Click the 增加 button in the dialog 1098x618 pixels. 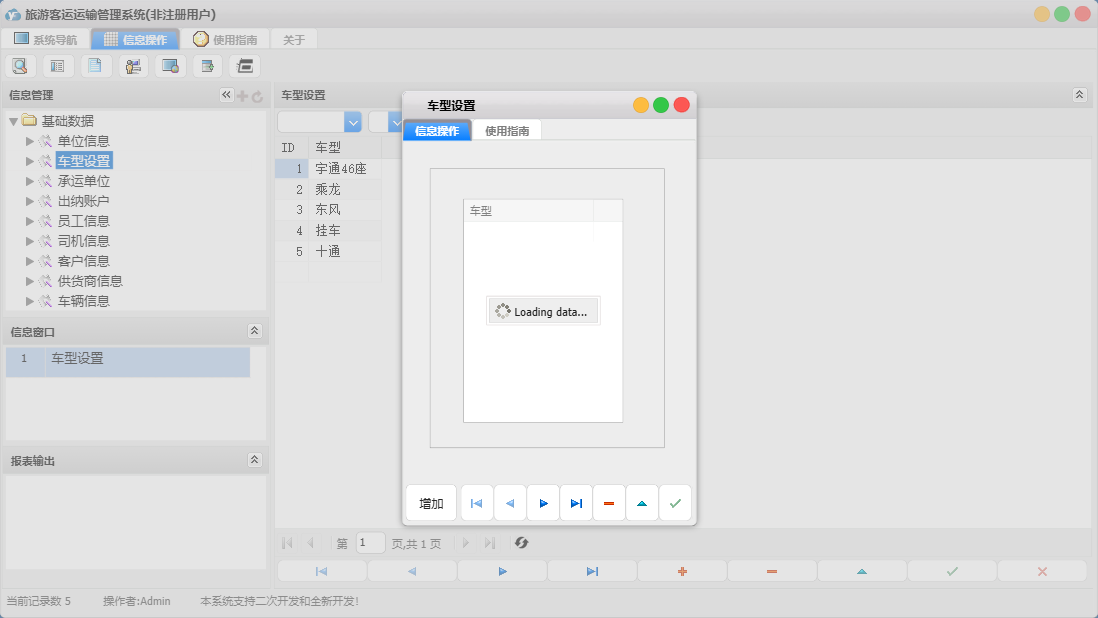431,503
